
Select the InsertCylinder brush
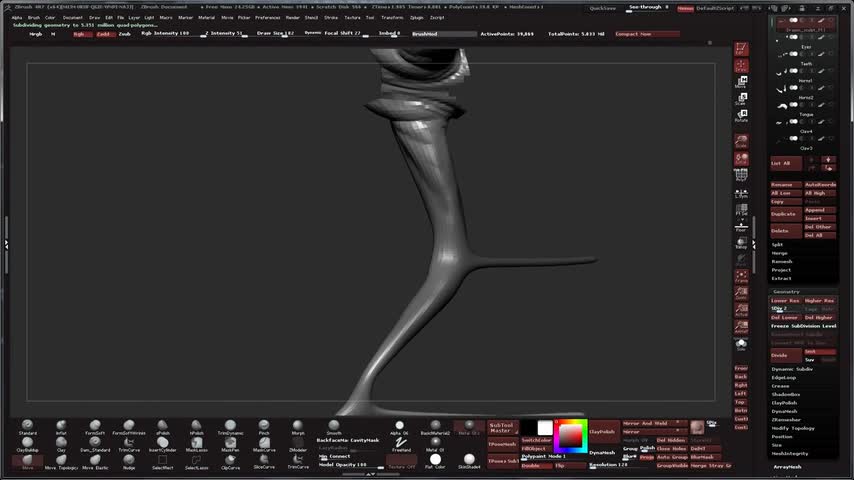click(162, 445)
